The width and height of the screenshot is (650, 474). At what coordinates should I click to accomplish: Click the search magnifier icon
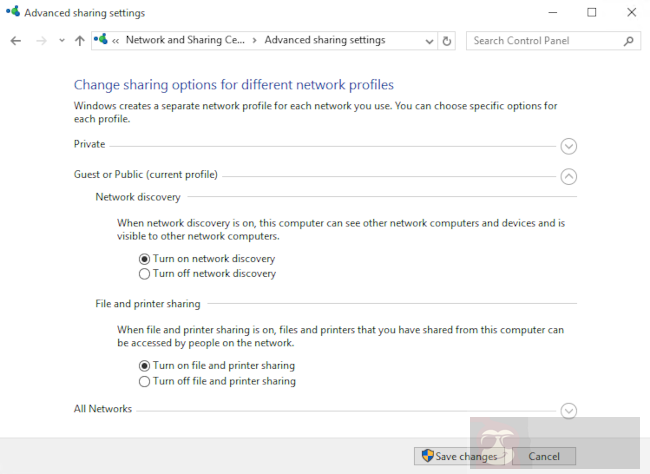coord(628,41)
